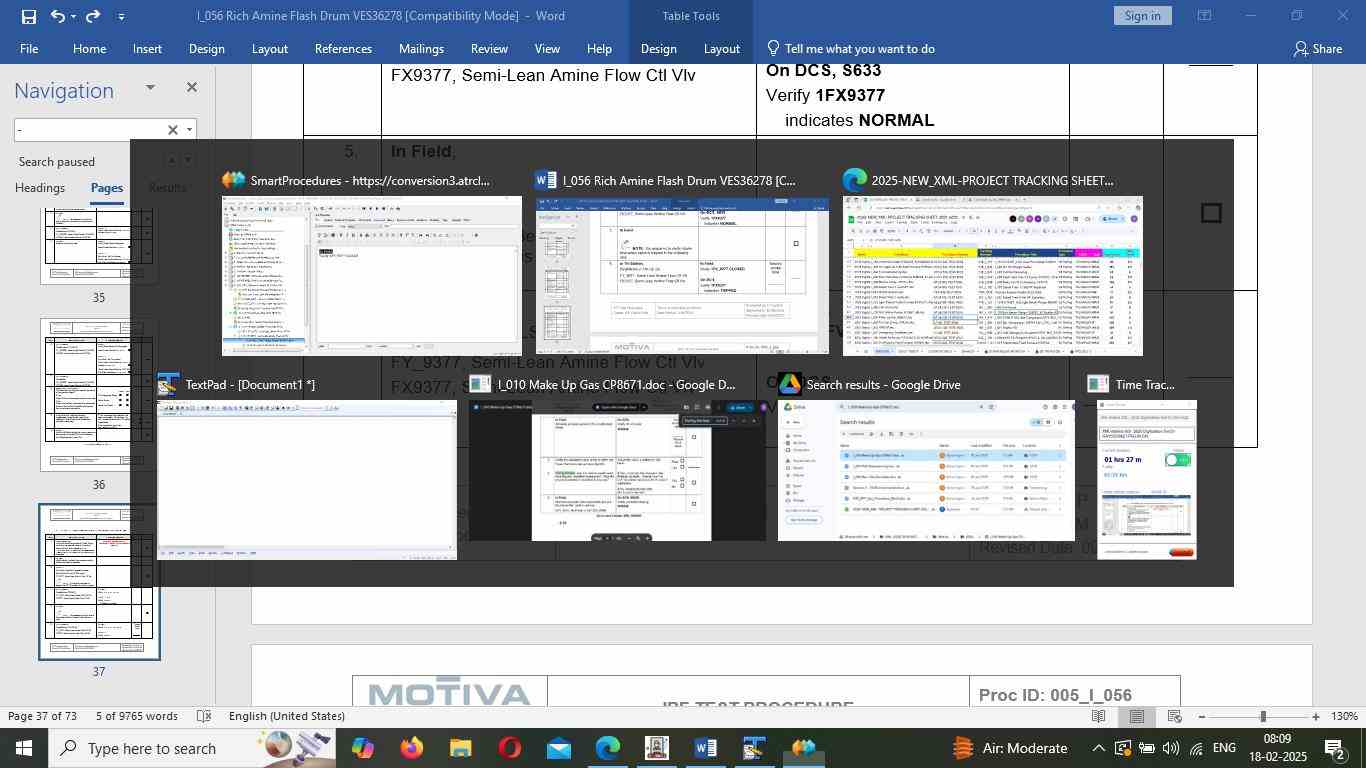1366x768 pixels.
Task: Click the Sign in button
Action: tap(1142, 16)
